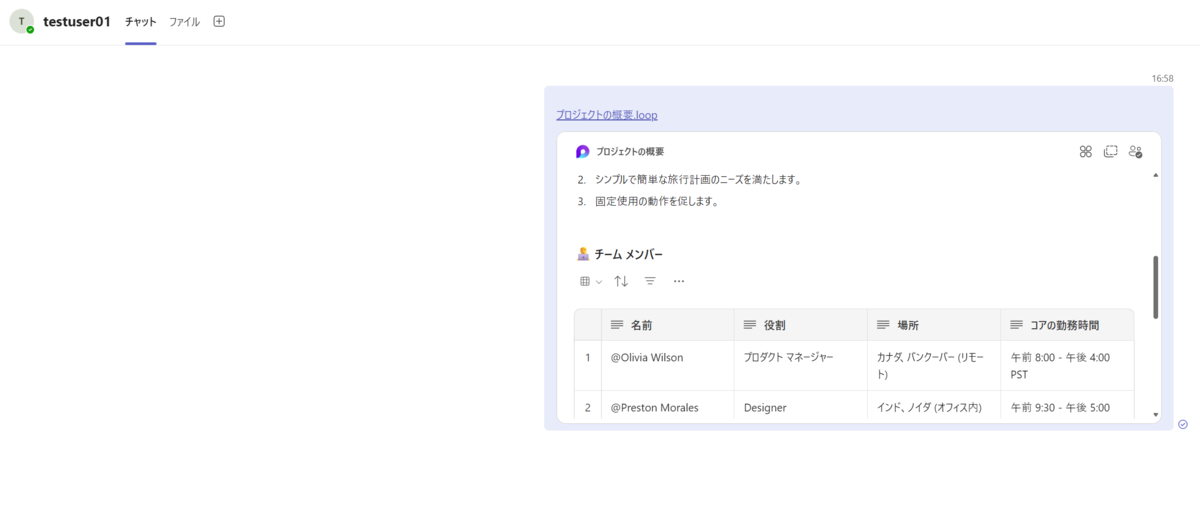
Task: Open the table view switcher grid dropdown
Action: point(591,281)
